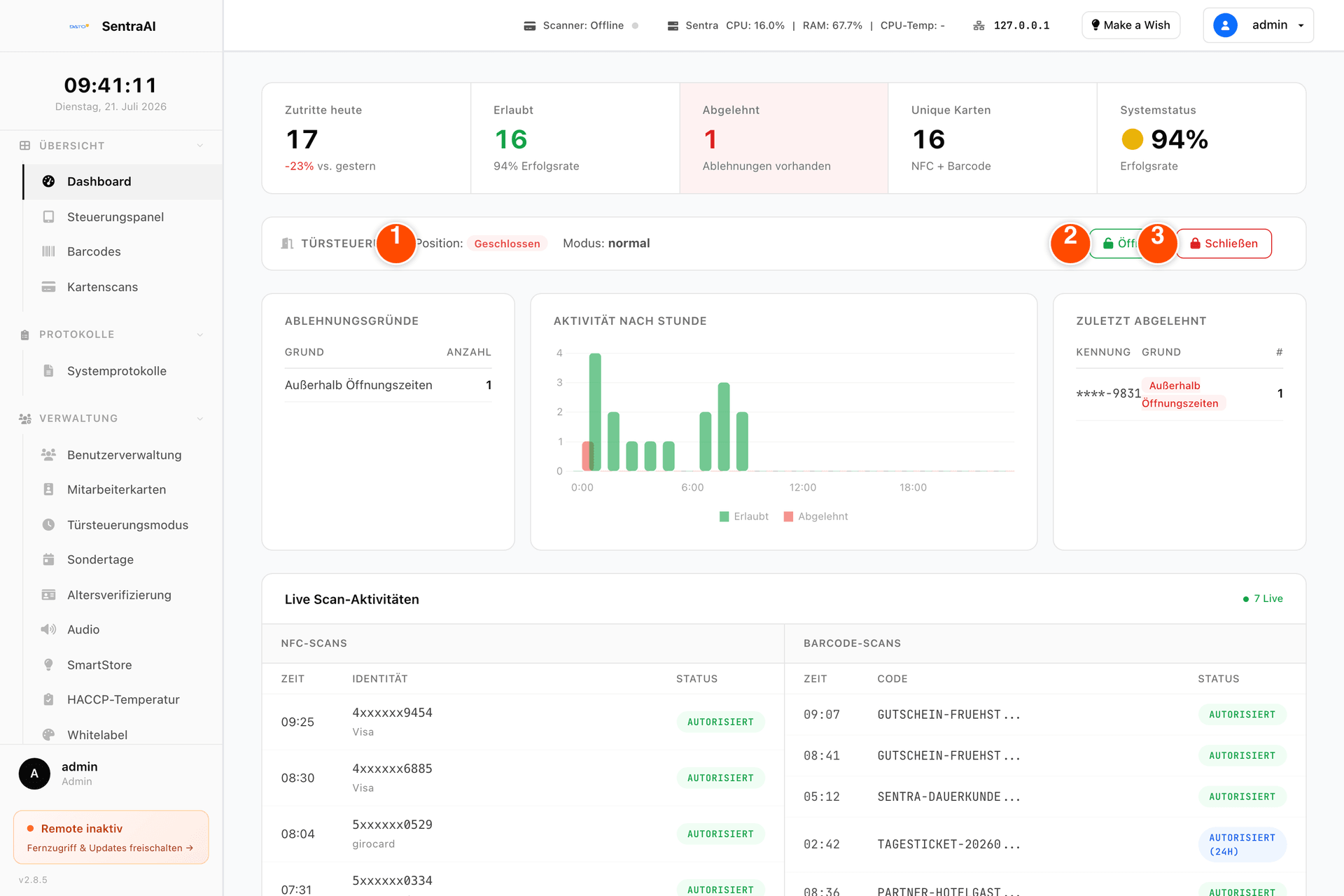1344x896 pixels.
Task: Follow Fernzugriff & Updates freischalten link
Action: pos(110,848)
